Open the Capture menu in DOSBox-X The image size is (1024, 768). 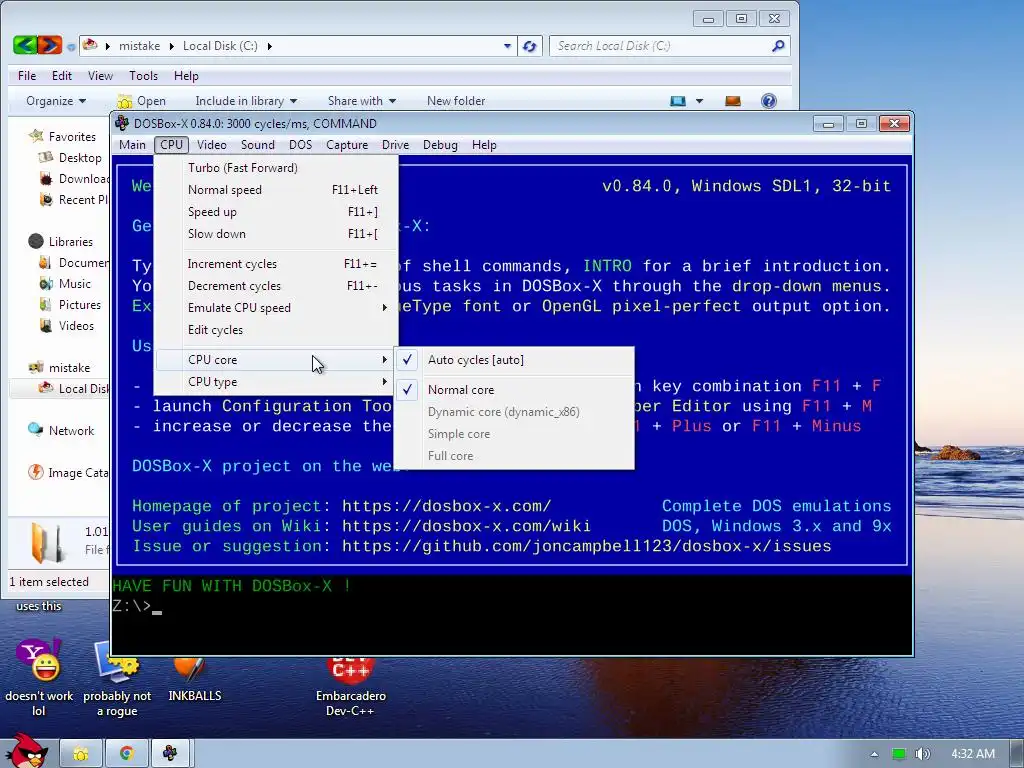point(347,145)
